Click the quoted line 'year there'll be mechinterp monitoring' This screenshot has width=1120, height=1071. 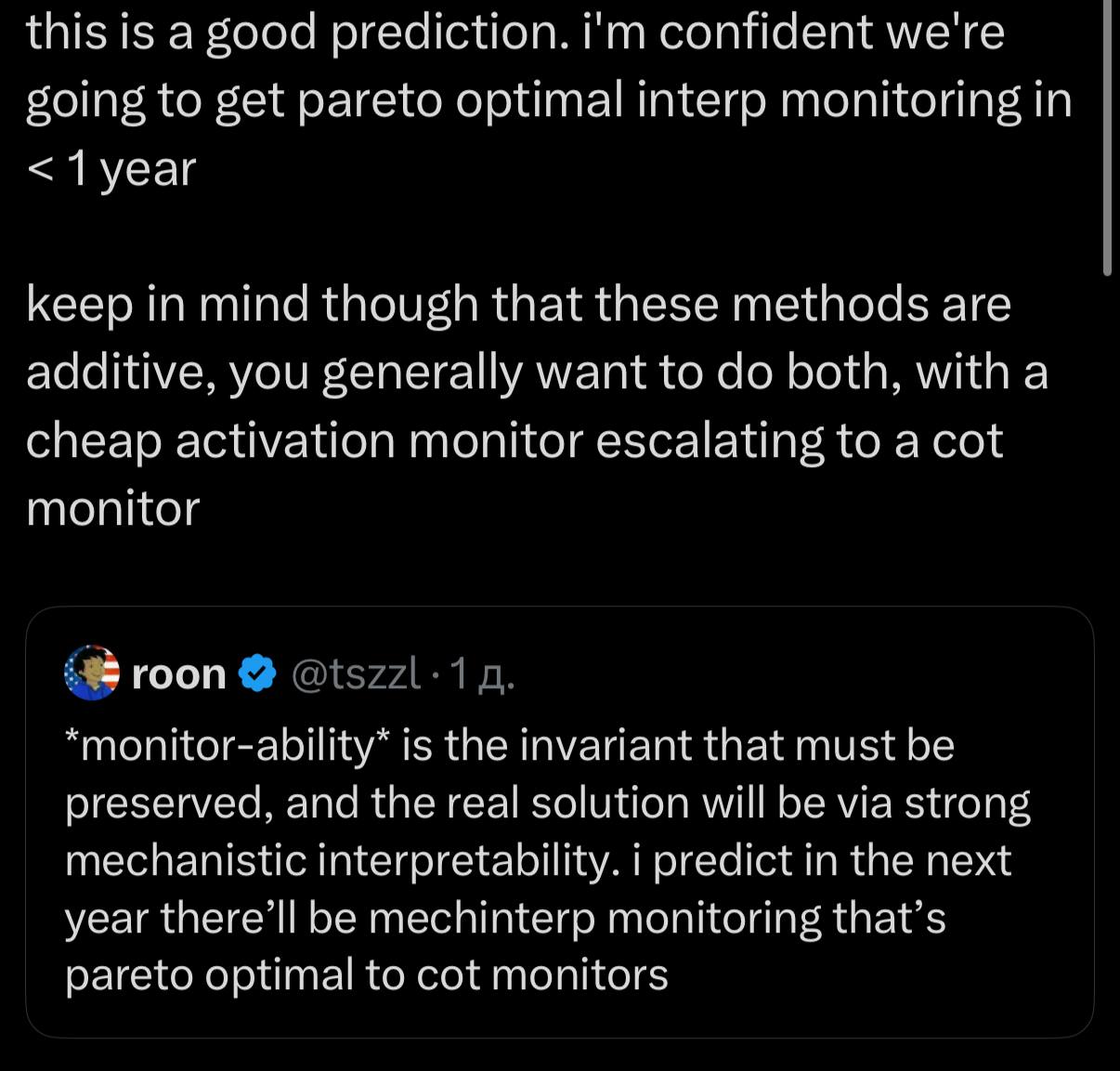click(x=505, y=918)
